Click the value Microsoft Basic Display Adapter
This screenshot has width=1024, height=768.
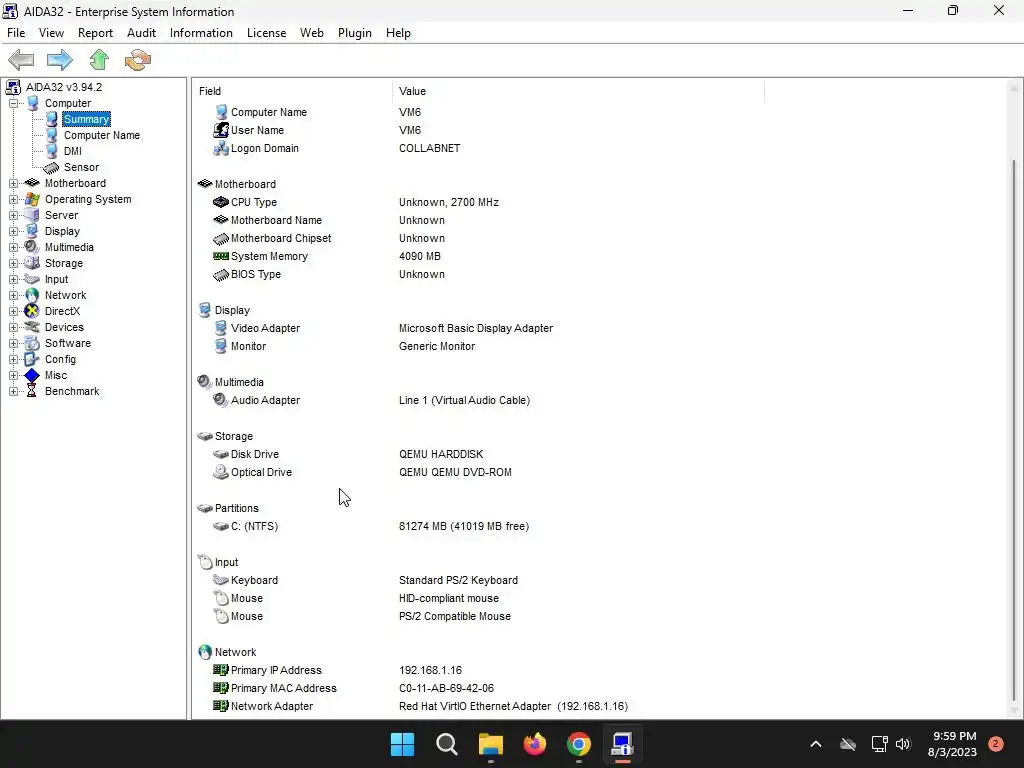[476, 328]
